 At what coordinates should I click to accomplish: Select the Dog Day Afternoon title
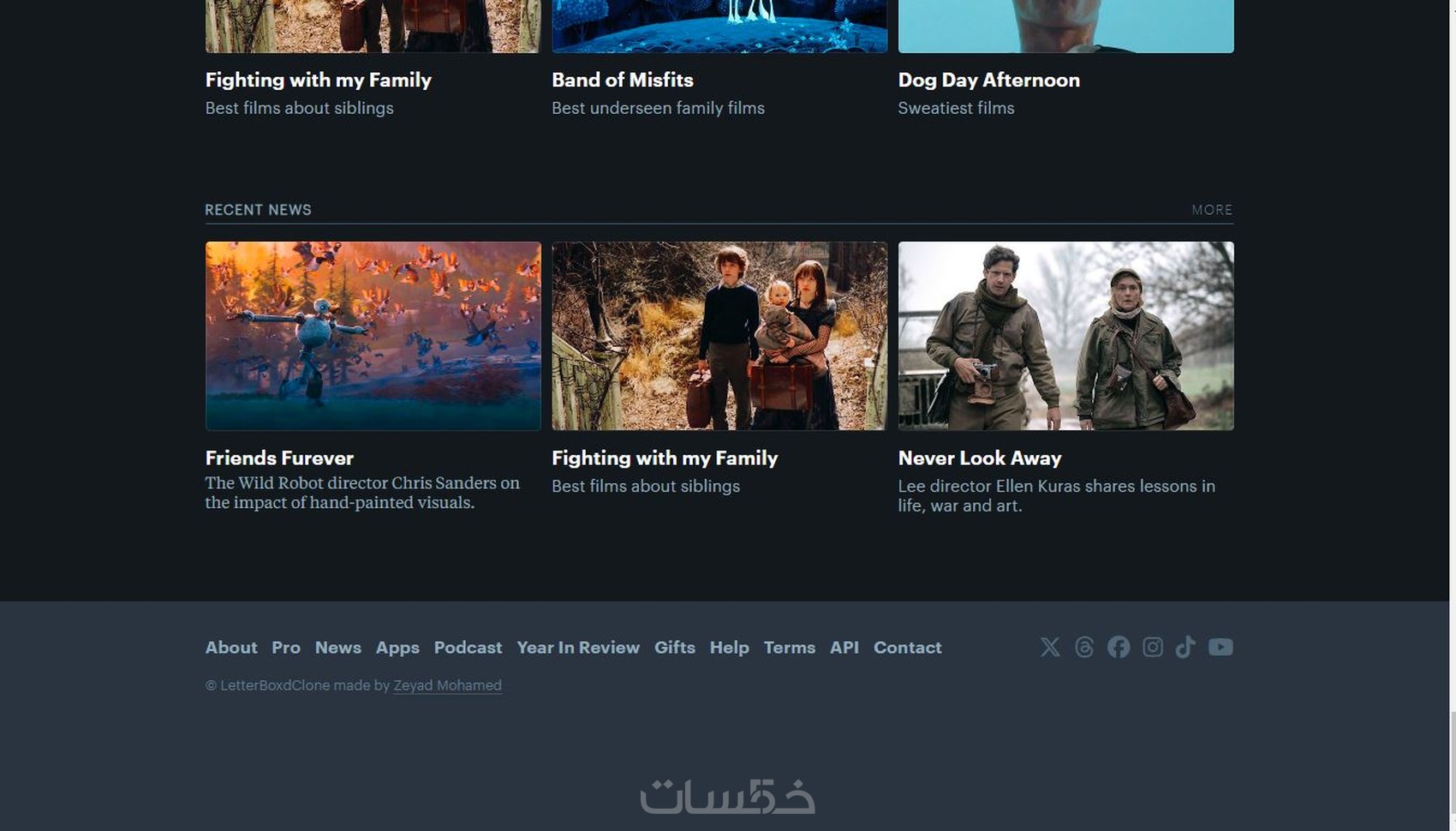coord(989,80)
